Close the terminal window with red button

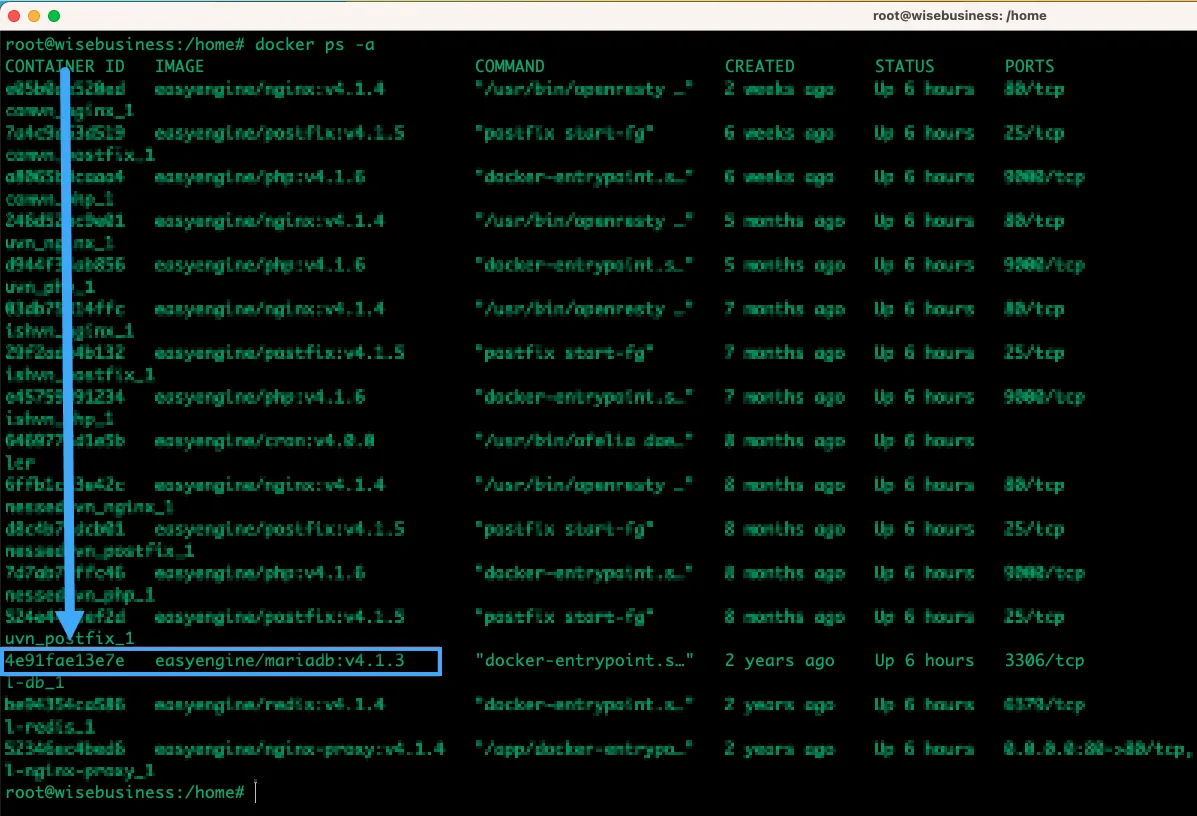(14, 15)
